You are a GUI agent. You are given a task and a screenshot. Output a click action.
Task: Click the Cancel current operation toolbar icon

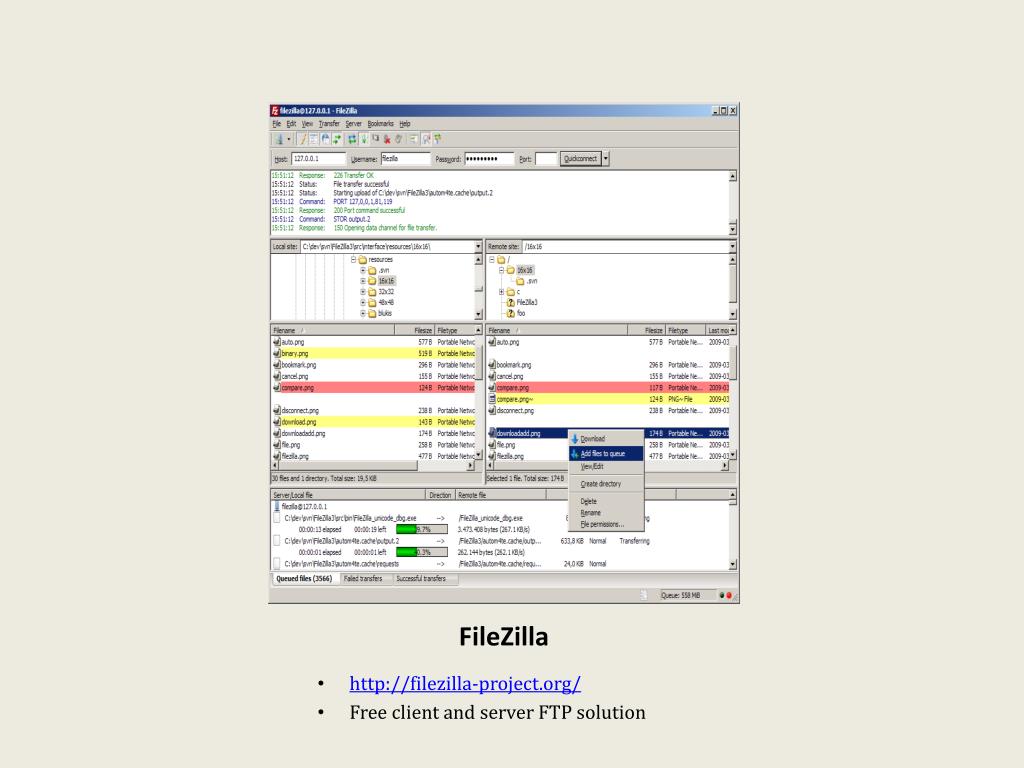375,139
